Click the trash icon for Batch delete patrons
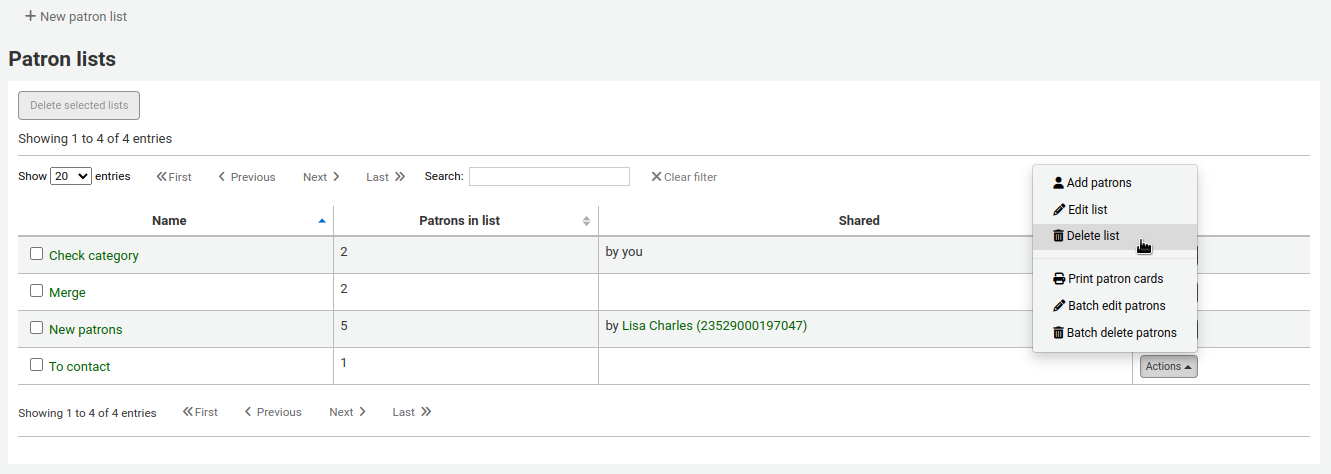This screenshot has height=474, width=1331. [x=1059, y=333]
